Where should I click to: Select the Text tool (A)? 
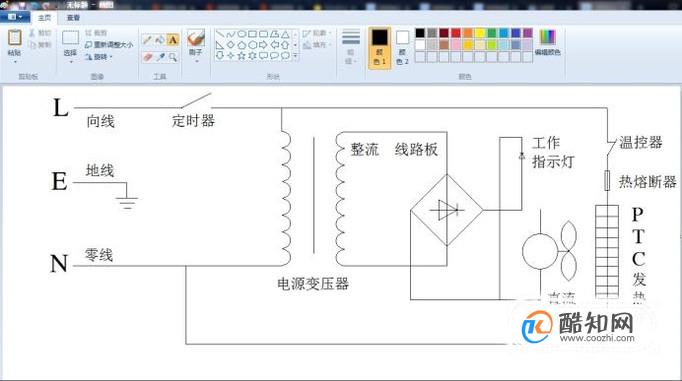(x=173, y=40)
